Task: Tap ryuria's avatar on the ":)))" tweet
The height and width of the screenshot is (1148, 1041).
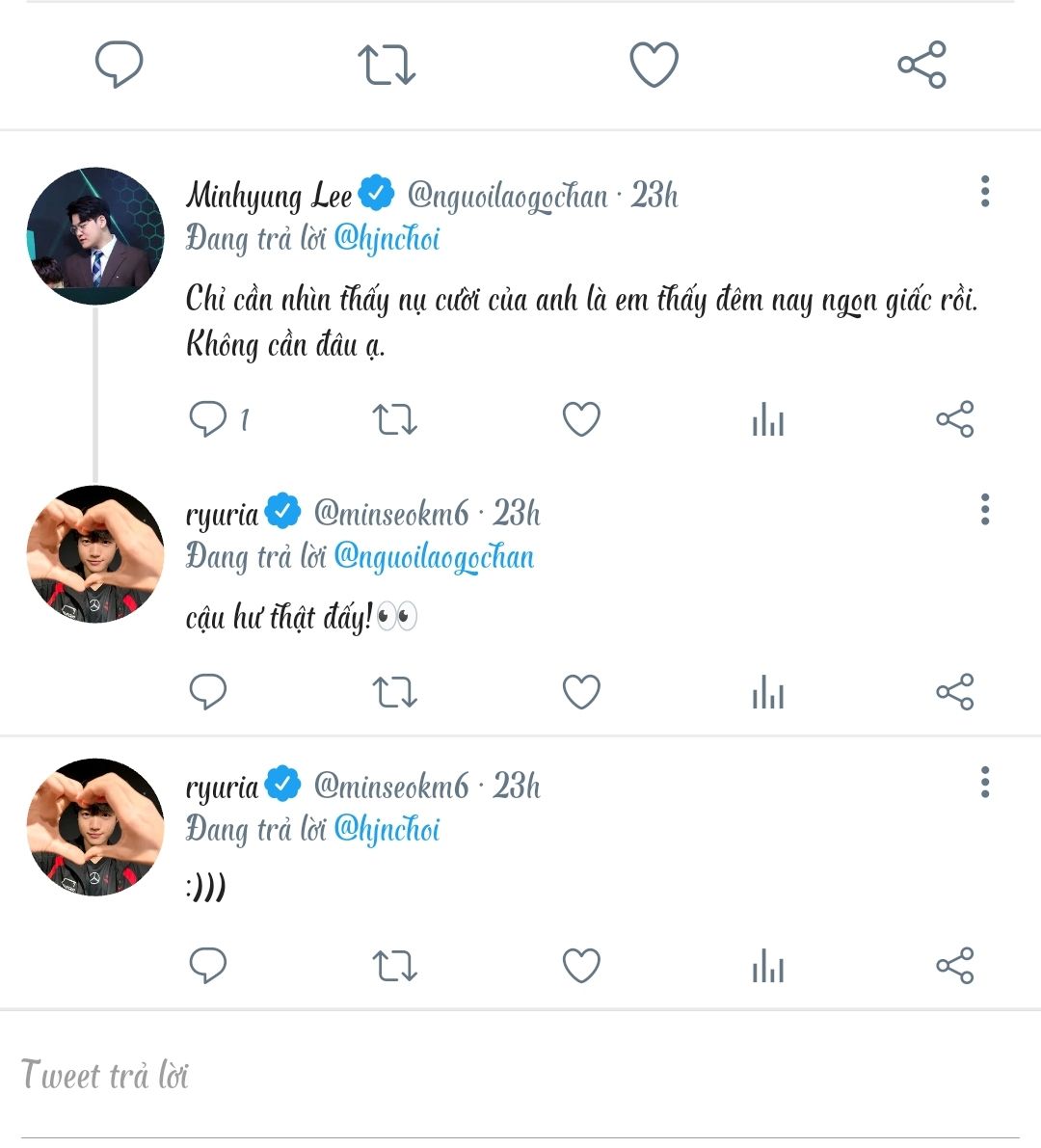Action: 94,827
